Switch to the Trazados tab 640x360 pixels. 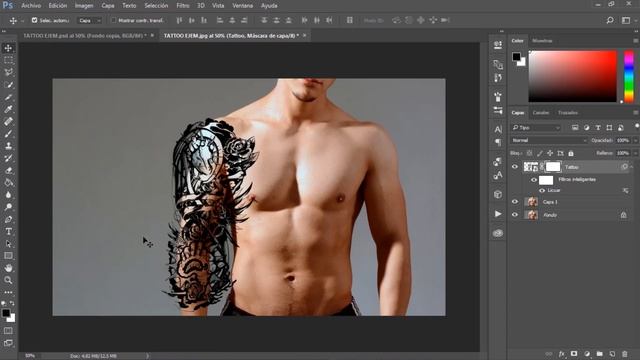[x=568, y=113]
